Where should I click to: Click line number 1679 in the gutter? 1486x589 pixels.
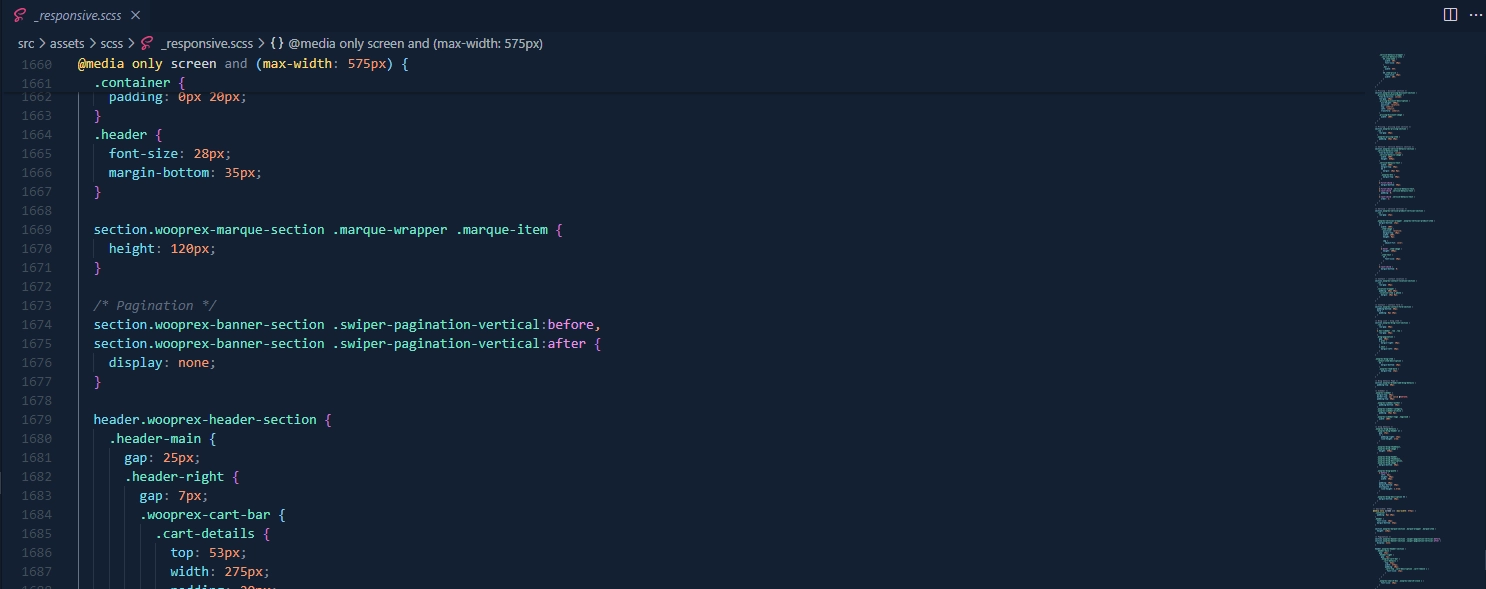(x=36, y=420)
